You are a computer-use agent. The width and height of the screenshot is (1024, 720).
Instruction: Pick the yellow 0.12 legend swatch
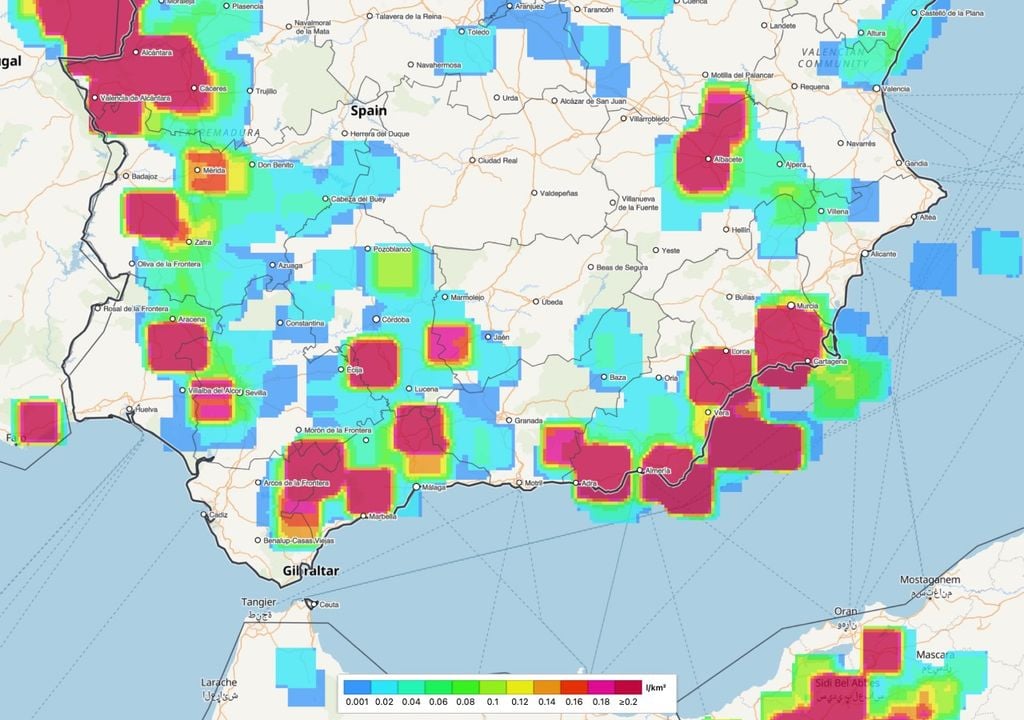coord(520,687)
